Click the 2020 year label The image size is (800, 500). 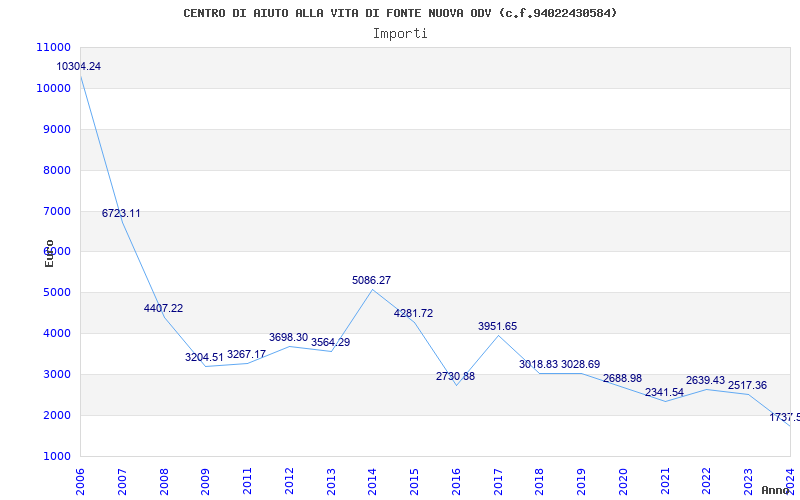tap(623, 480)
